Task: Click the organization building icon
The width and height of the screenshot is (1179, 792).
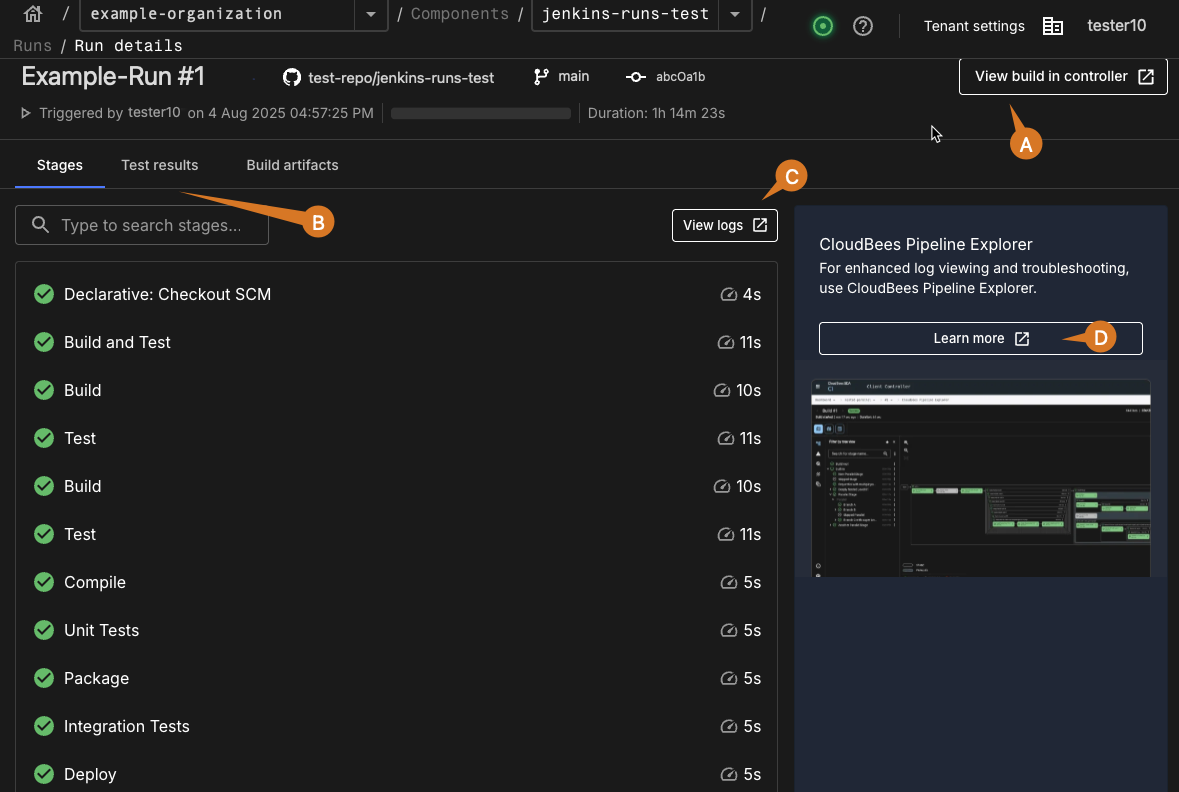Action: 1053,26
